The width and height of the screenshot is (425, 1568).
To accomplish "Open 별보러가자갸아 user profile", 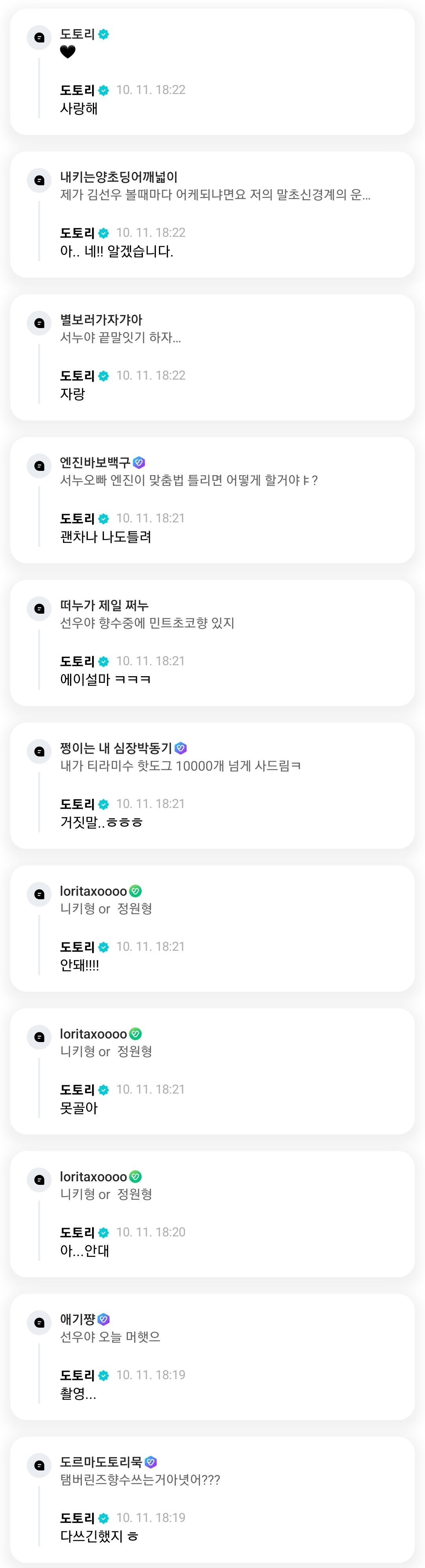I will 101,319.
